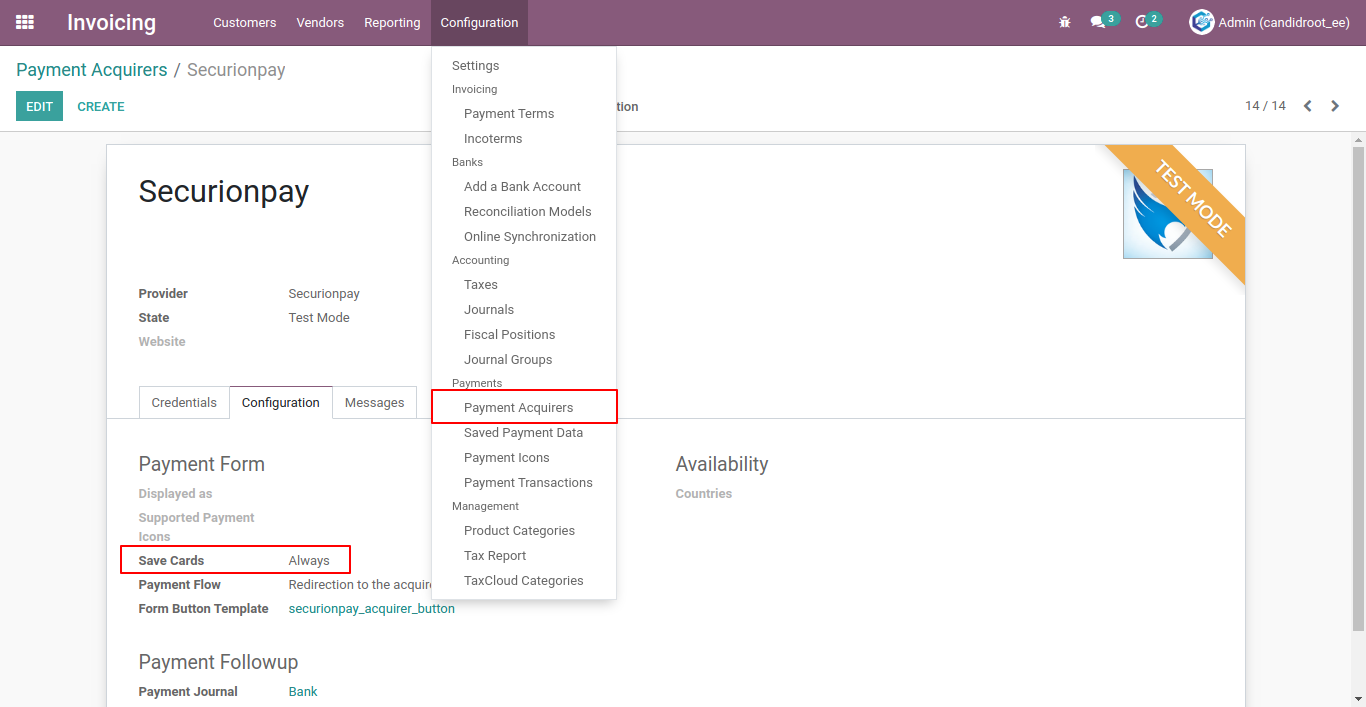Click the Payment Form section heading
1366x707 pixels.
[202, 464]
